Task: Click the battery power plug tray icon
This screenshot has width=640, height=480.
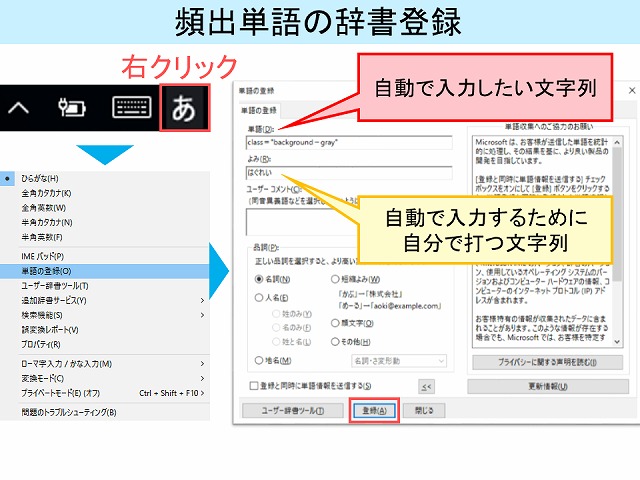Action: click(x=72, y=108)
